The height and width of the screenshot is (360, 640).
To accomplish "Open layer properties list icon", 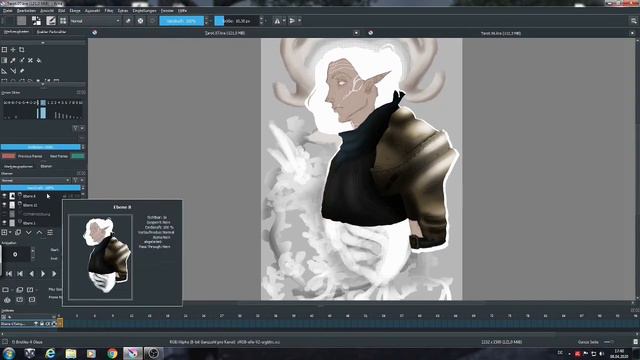I will tap(50, 232).
